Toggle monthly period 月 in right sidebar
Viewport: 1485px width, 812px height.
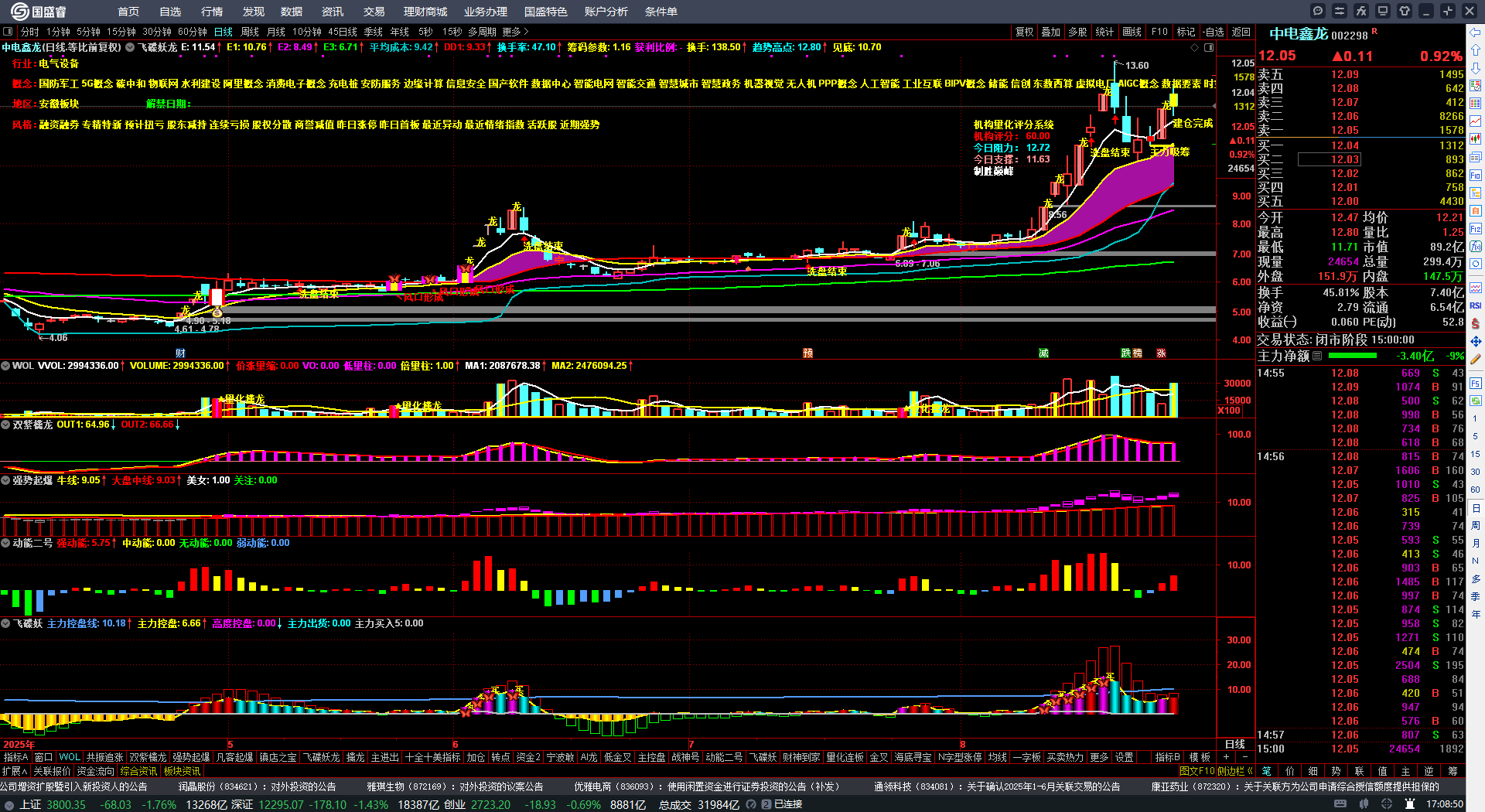click(1476, 544)
